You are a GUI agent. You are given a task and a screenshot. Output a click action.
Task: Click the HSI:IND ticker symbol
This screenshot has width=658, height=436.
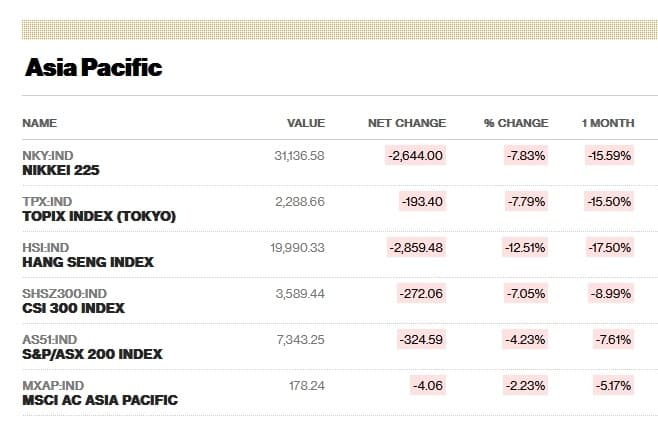(45, 247)
